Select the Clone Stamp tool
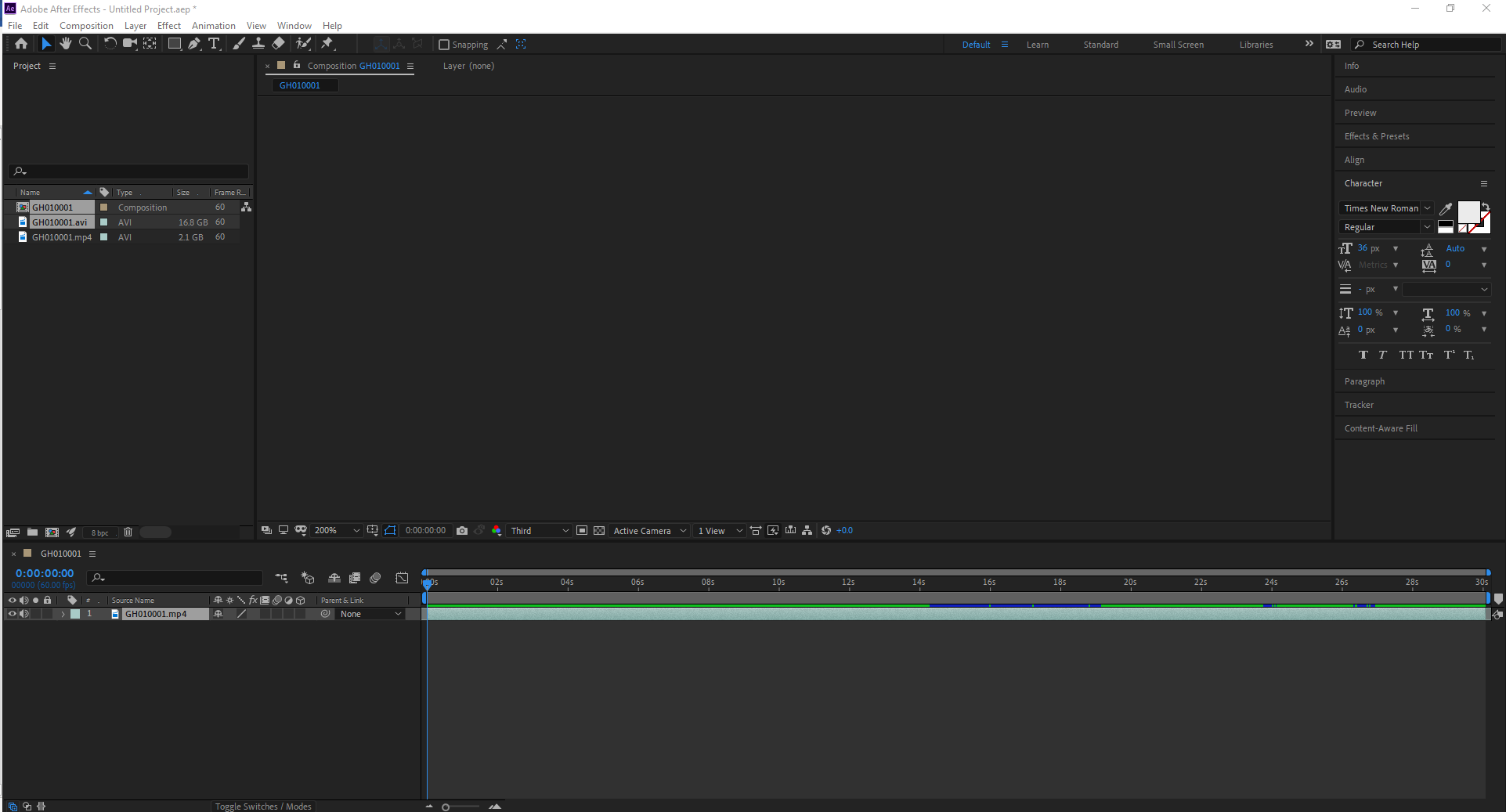The height and width of the screenshot is (812, 1506). [x=259, y=44]
